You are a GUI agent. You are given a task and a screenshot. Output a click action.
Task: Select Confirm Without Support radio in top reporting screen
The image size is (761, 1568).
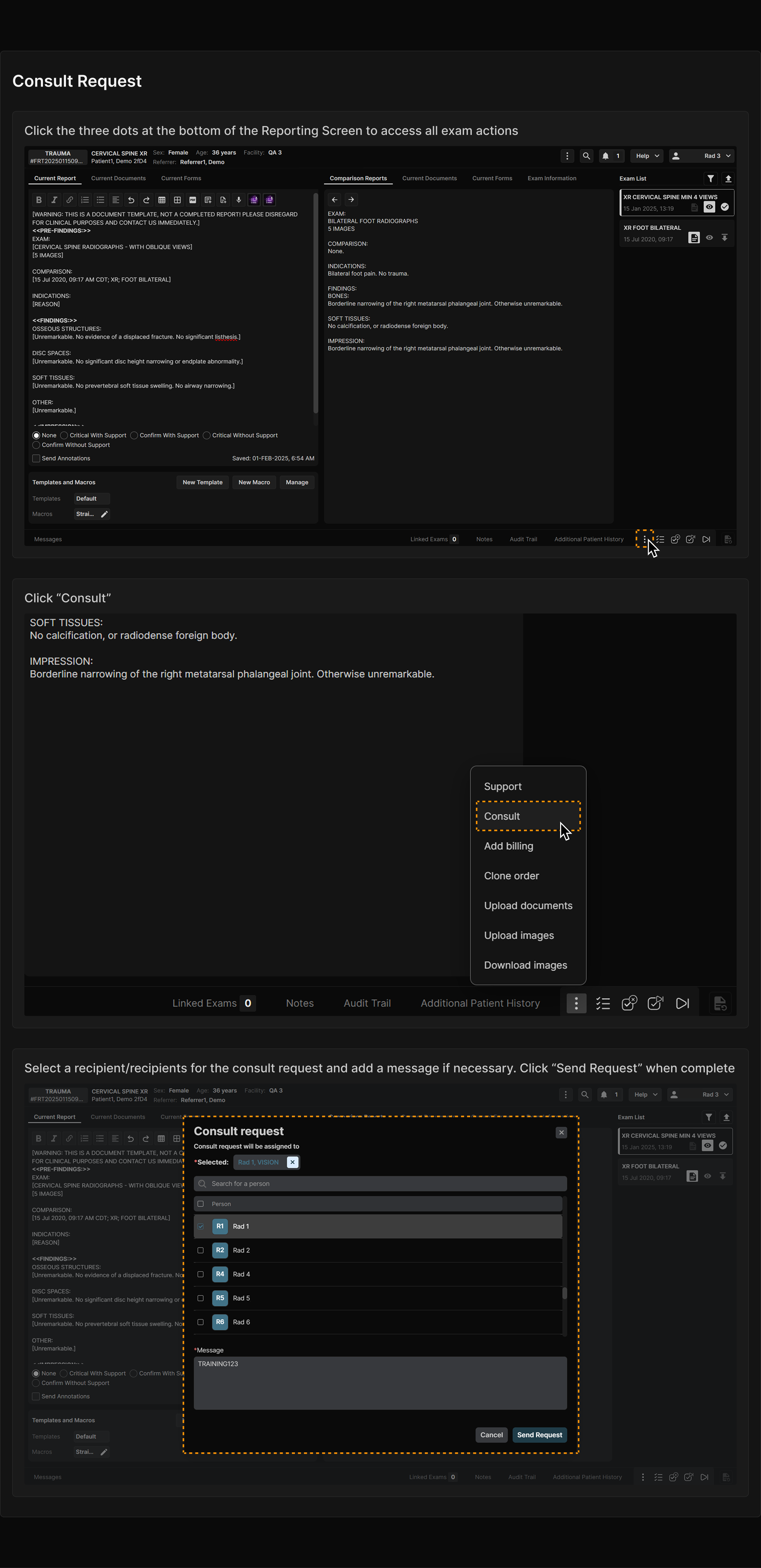(x=37, y=445)
